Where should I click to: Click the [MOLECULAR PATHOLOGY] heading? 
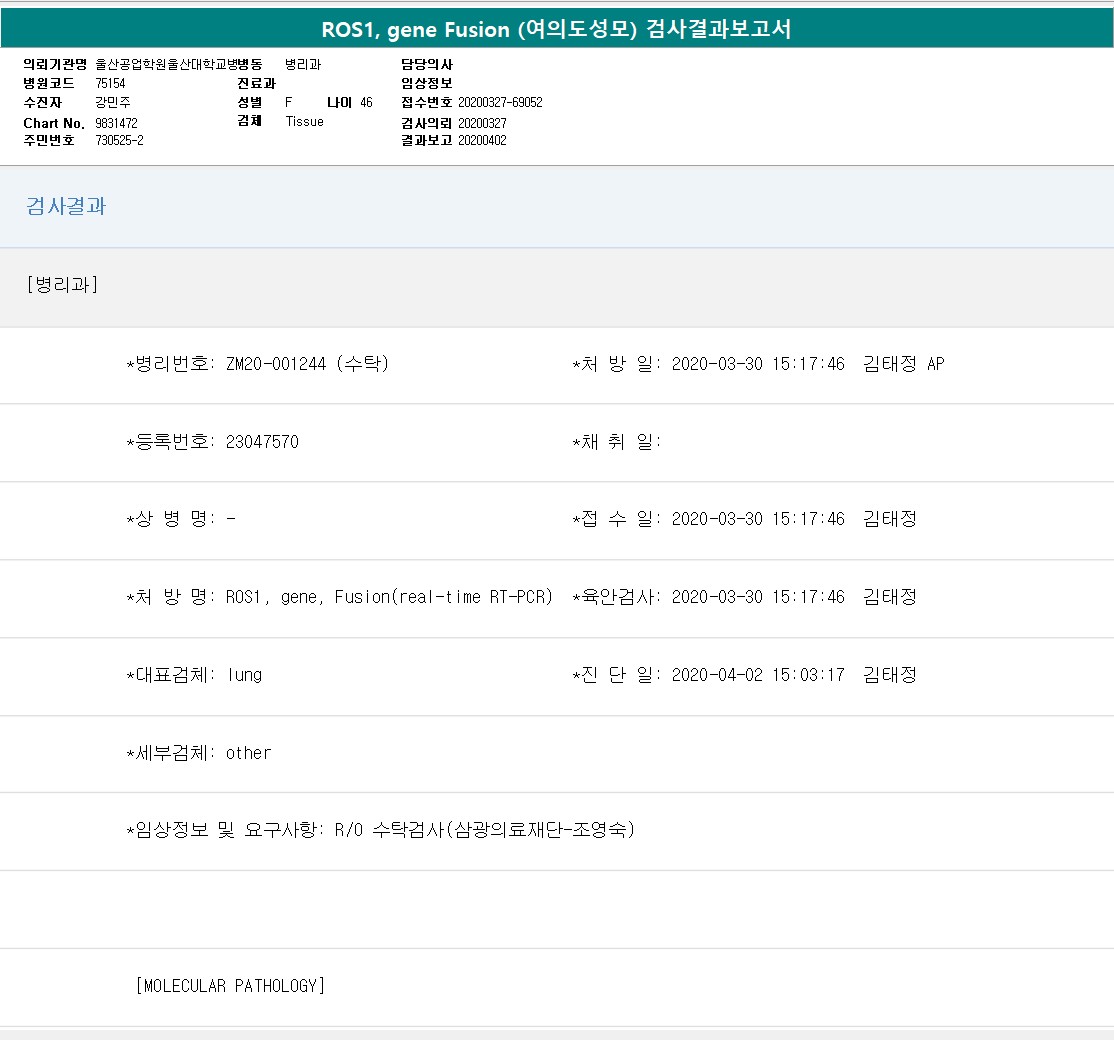(x=230, y=986)
